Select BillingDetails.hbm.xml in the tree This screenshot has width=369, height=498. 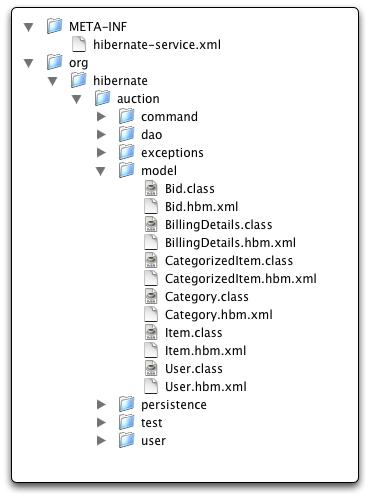[x=230, y=242]
